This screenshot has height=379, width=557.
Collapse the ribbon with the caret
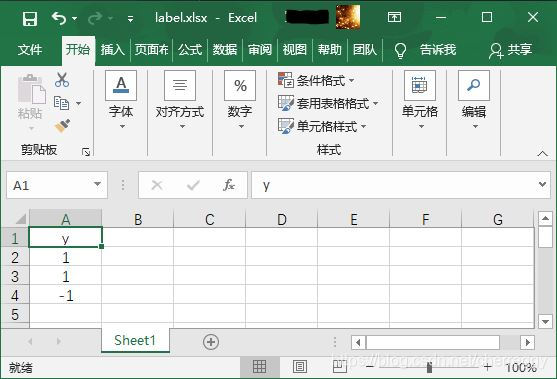(542, 153)
